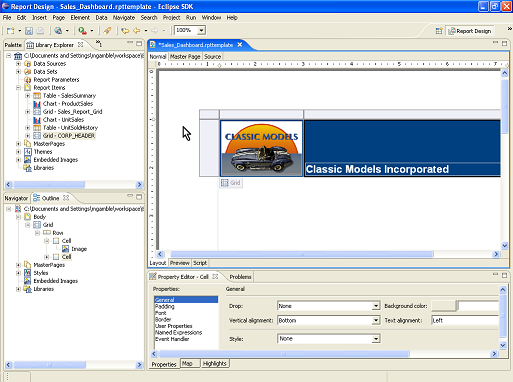Select Chart - ProductSales in Library Explorer
Screen dimensions: 513x382
pos(68,104)
